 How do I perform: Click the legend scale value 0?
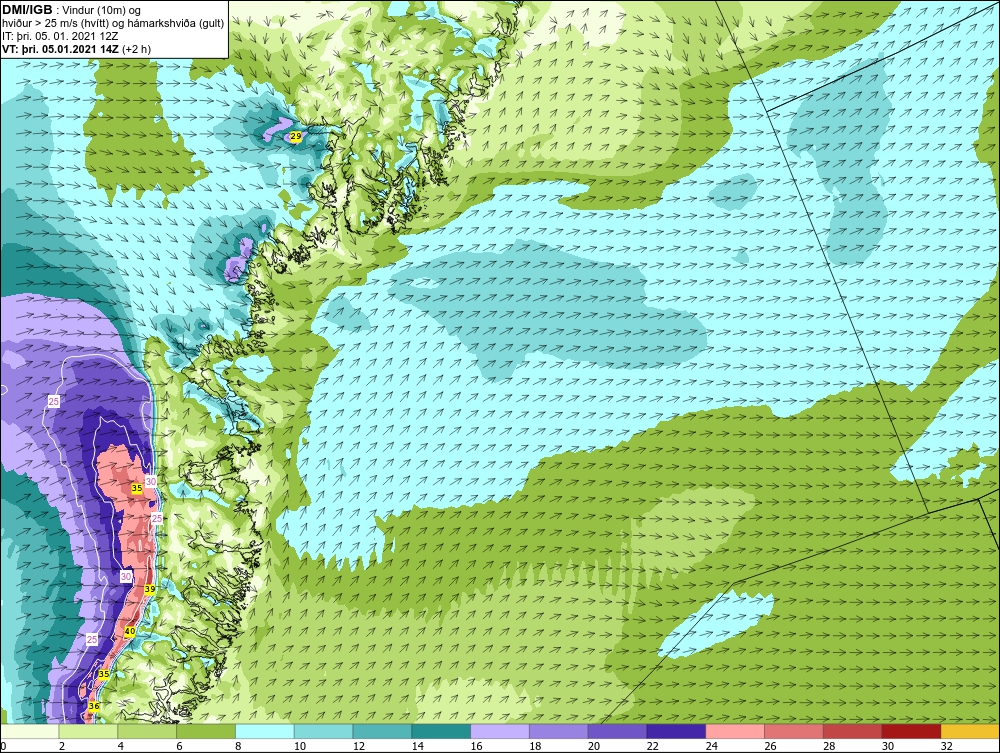(3, 746)
